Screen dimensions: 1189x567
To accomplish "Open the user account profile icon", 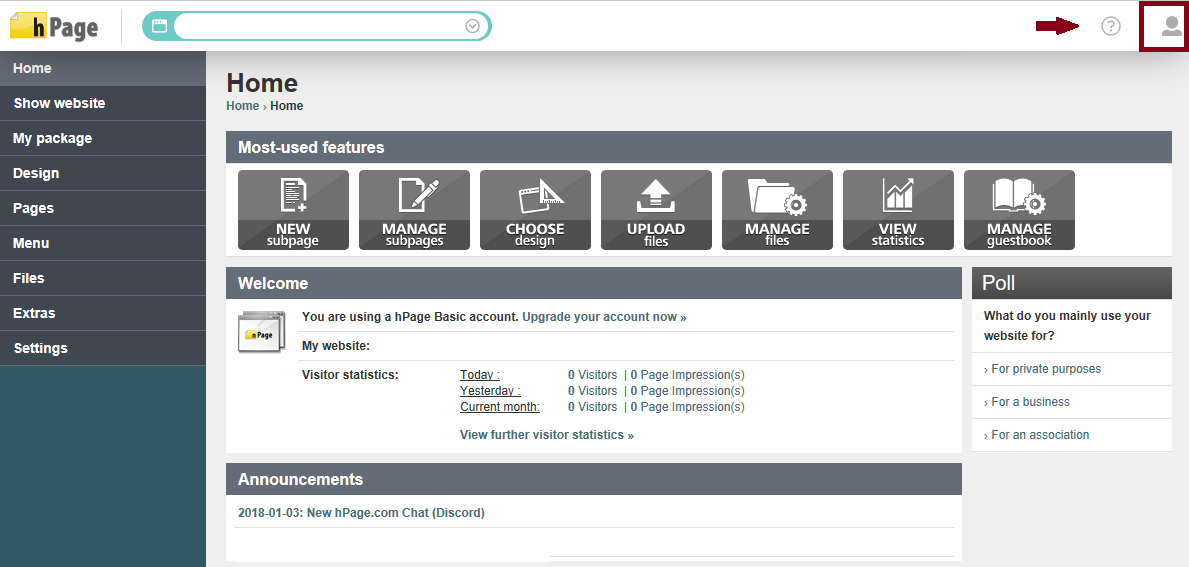I will (1172, 27).
